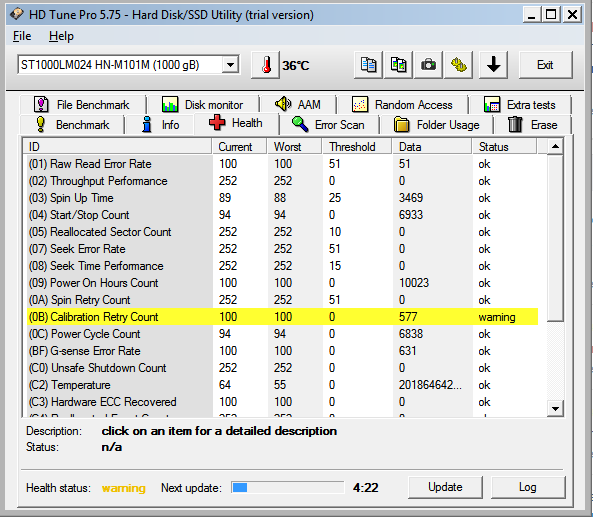Open the AAM tab

[298, 104]
